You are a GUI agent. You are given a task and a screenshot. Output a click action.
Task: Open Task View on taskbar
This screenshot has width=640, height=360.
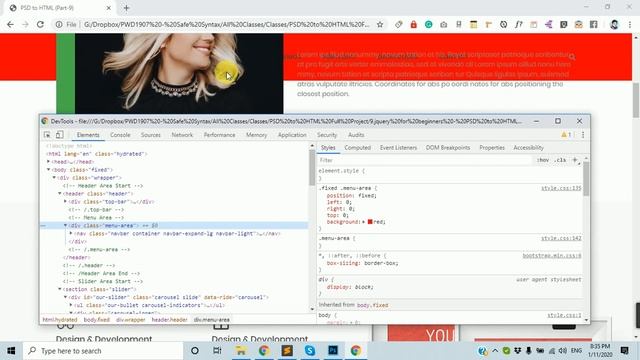click(x=217, y=351)
